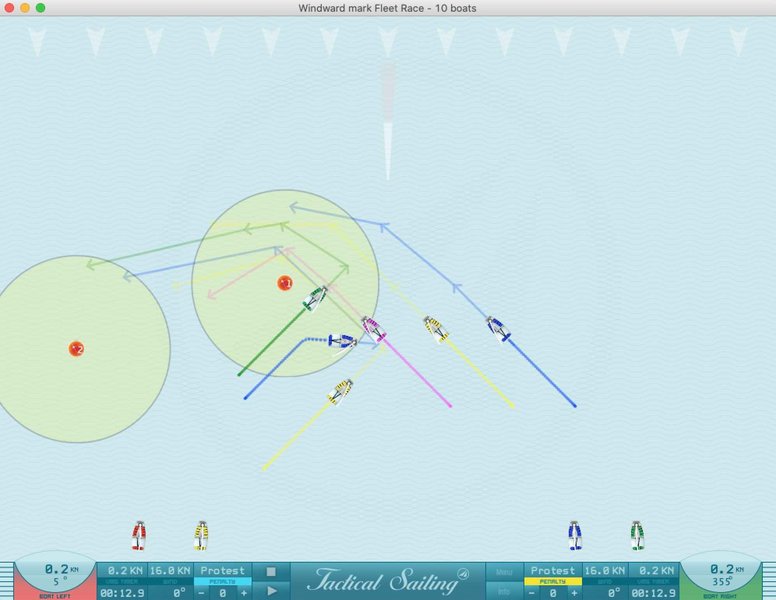The image size is (776, 600).
Task: Click the right wind angle 0° value
Action: point(614,593)
